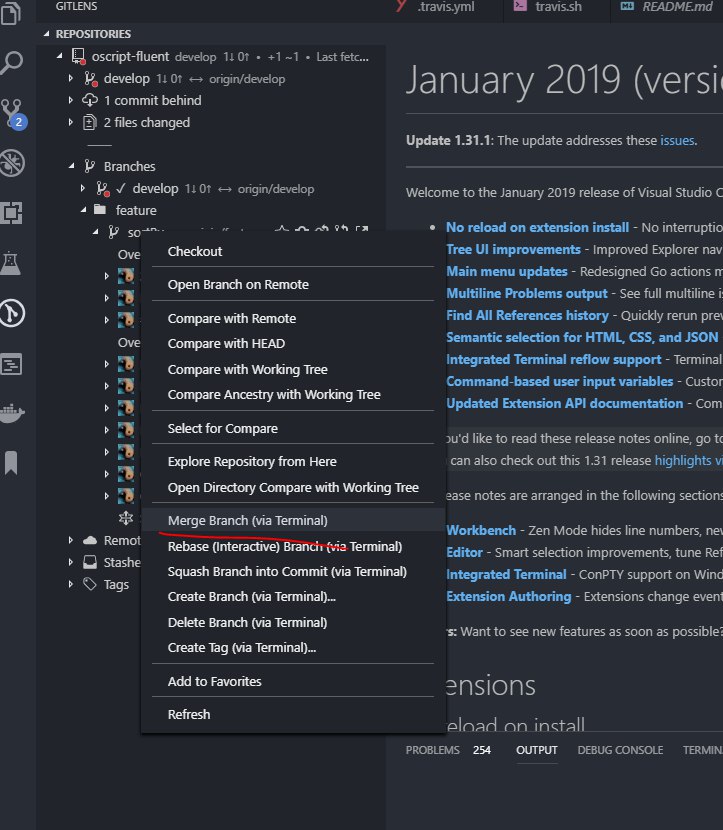Expand the top develop origin/develop node

70,78
